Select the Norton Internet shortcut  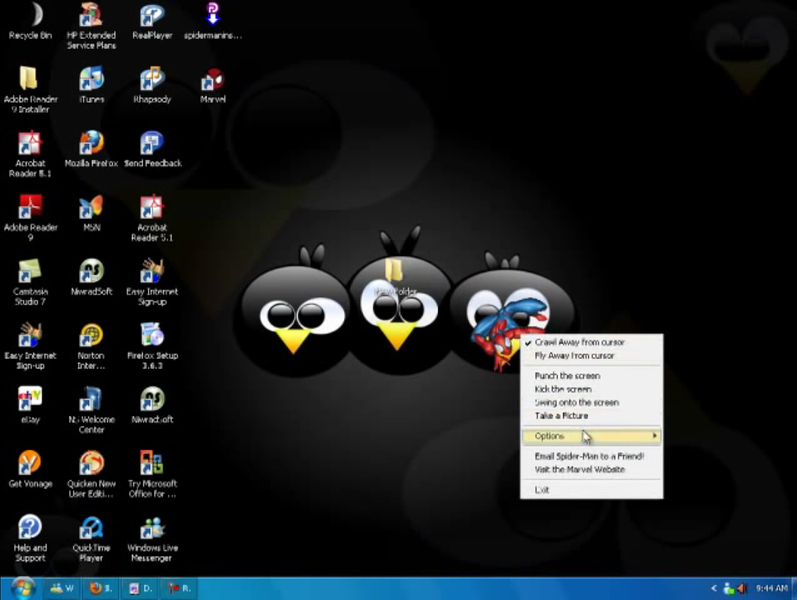(91, 345)
